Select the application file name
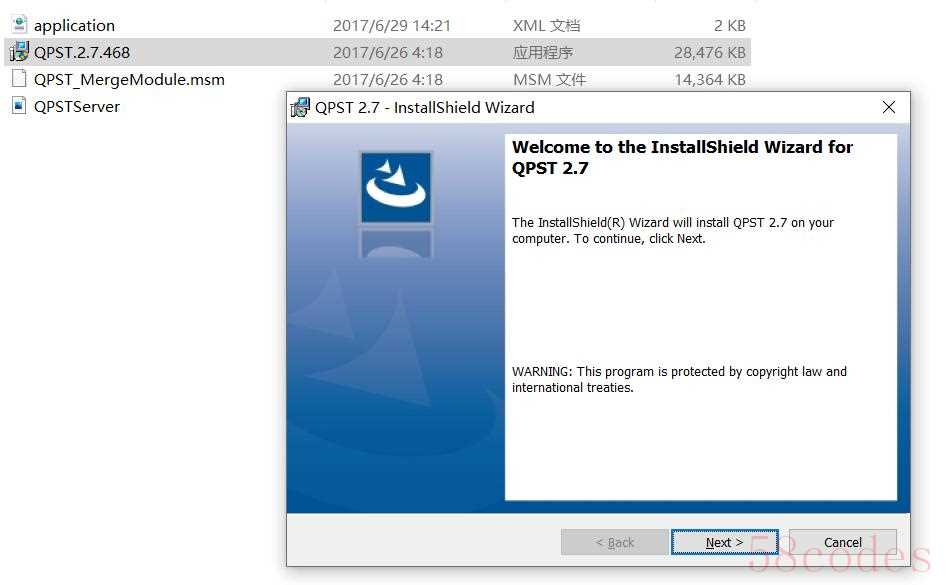The image size is (947, 585). 74,26
